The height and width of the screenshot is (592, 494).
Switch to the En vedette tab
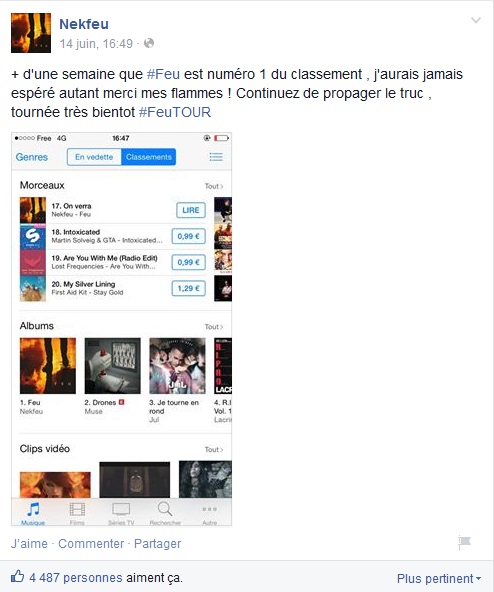click(94, 157)
